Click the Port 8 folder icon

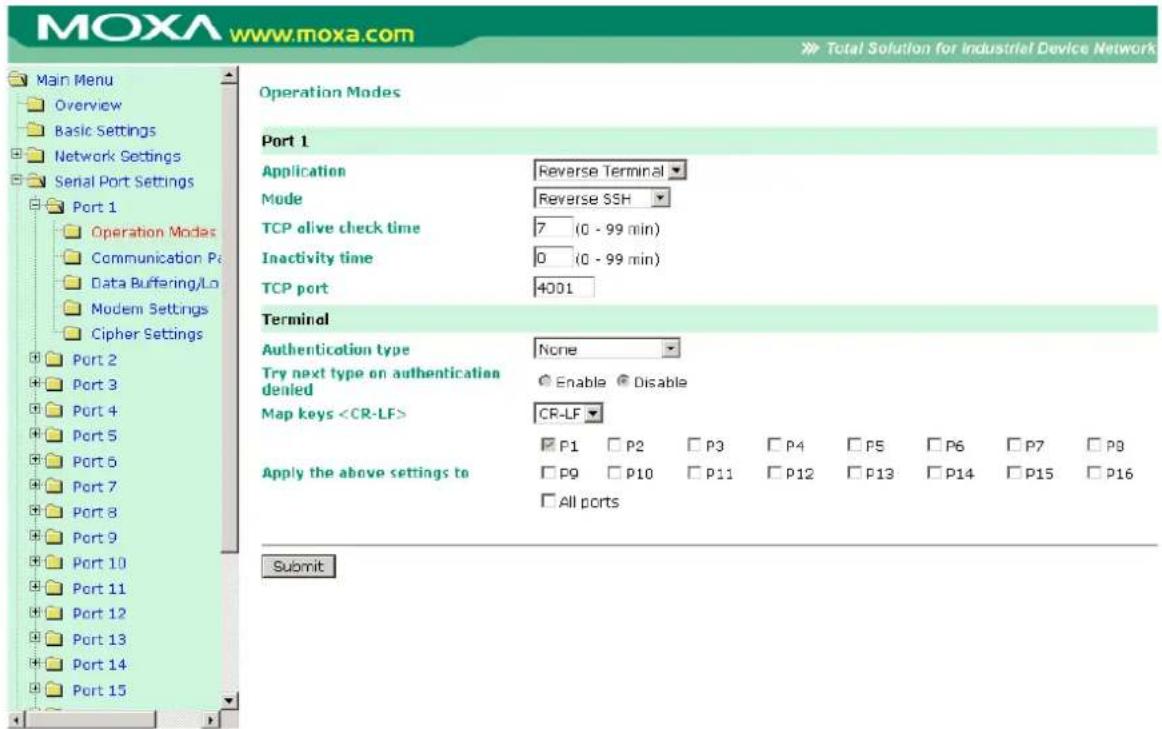(x=54, y=512)
